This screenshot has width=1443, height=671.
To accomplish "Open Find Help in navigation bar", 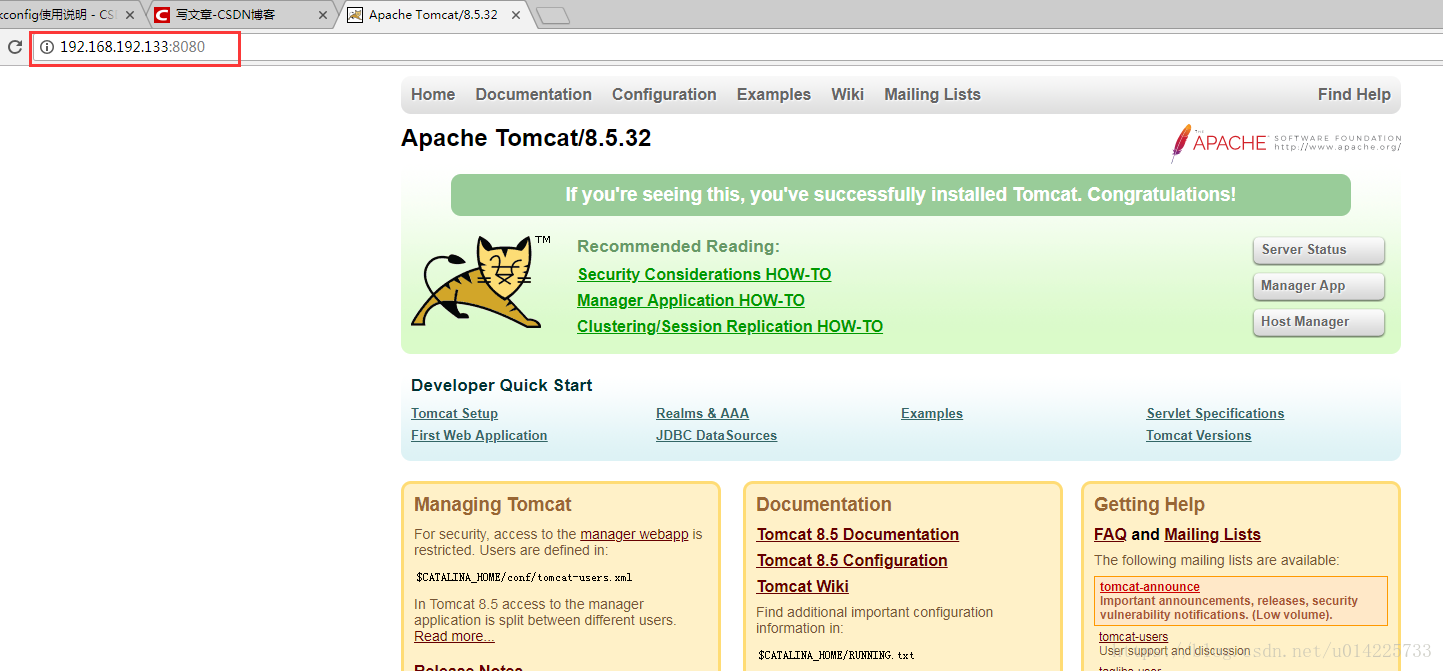I will 1354,94.
